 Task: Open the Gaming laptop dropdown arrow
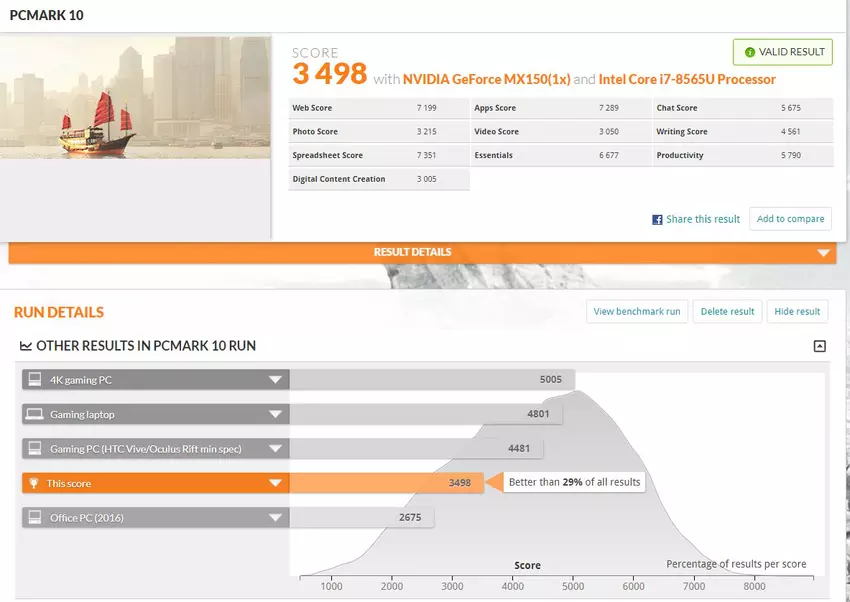click(274, 414)
